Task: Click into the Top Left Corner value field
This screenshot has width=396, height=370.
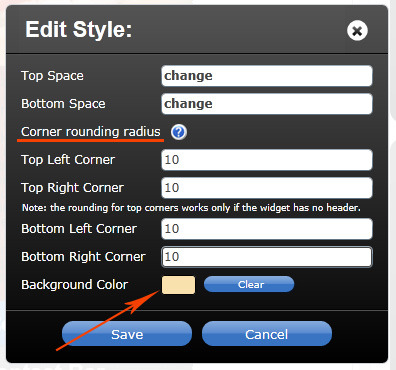Action: point(267,160)
